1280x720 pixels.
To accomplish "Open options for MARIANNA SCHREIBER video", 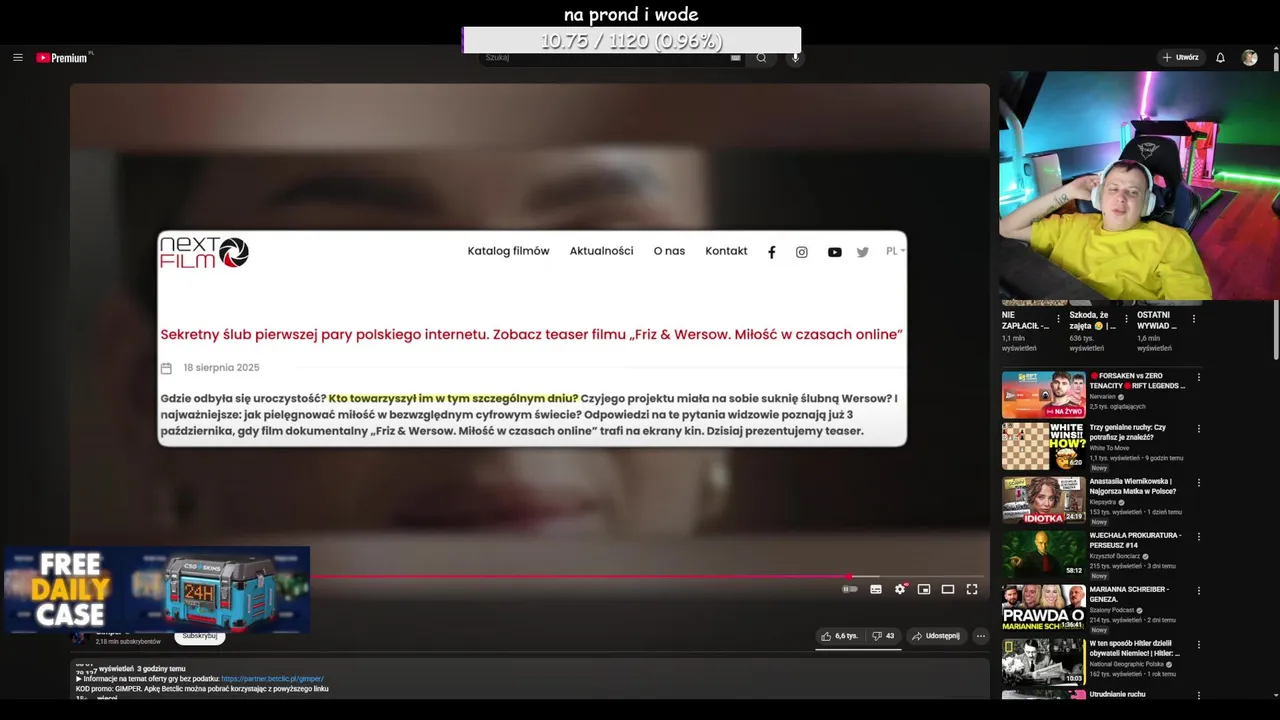I will point(1198,591).
